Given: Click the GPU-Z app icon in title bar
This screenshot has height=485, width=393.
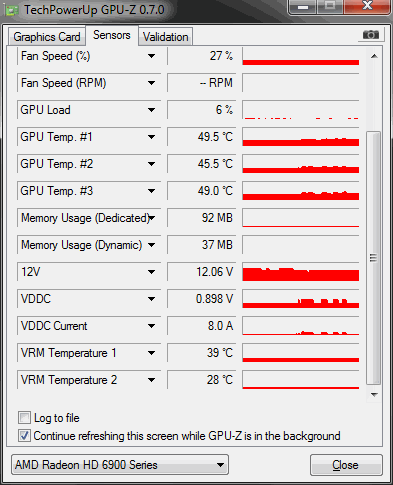Looking at the screenshot, I should [x=12, y=10].
